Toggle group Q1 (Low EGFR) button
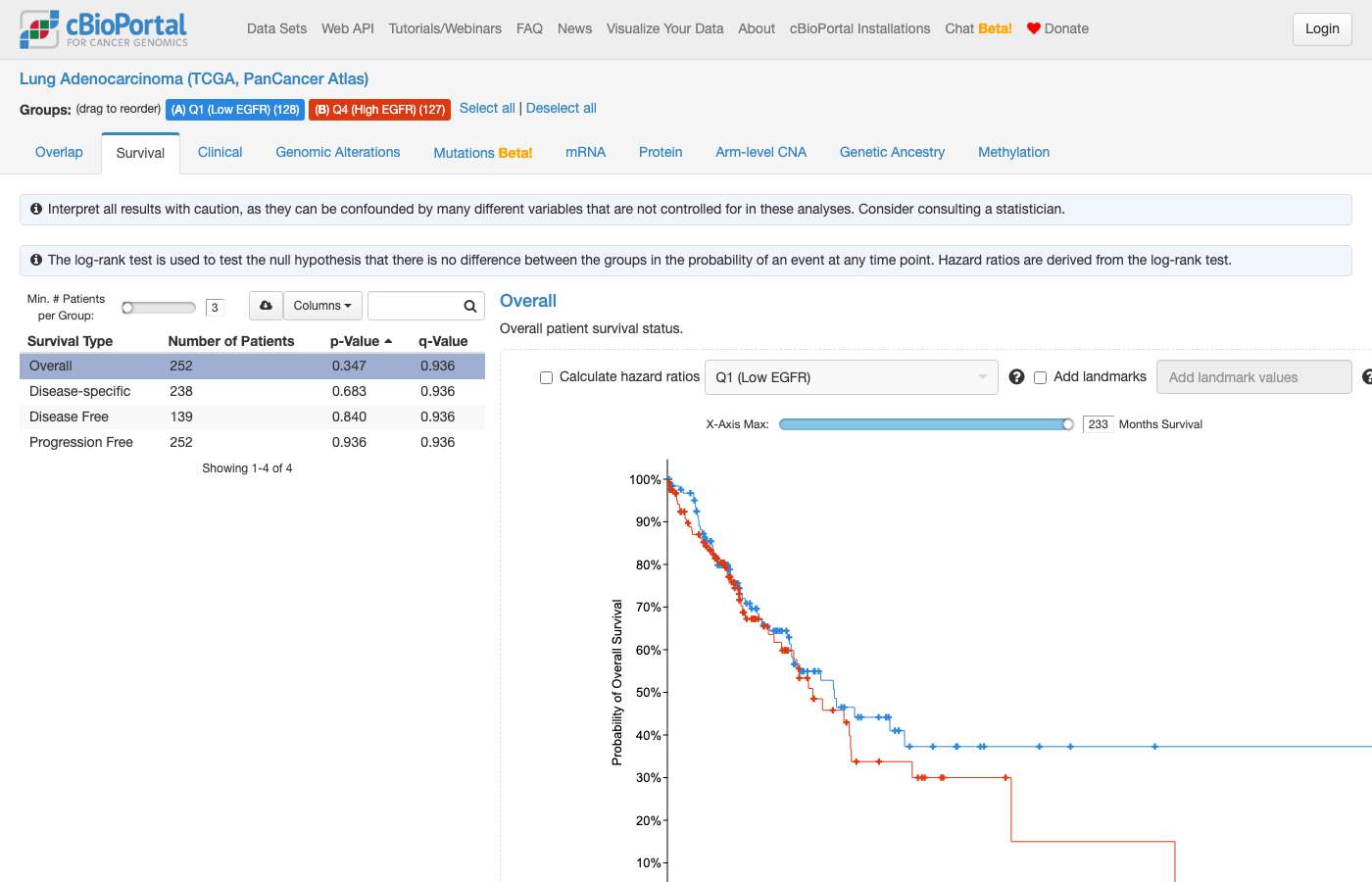Screen dimensions: 1372x882 [235, 110]
